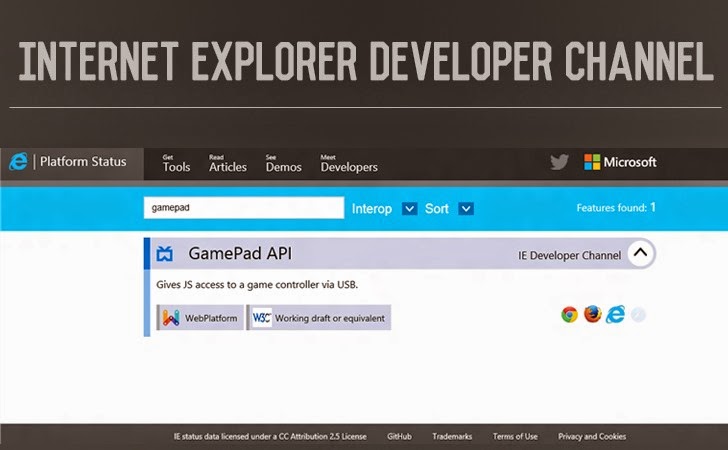Click the Sort label

click(437, 209)
